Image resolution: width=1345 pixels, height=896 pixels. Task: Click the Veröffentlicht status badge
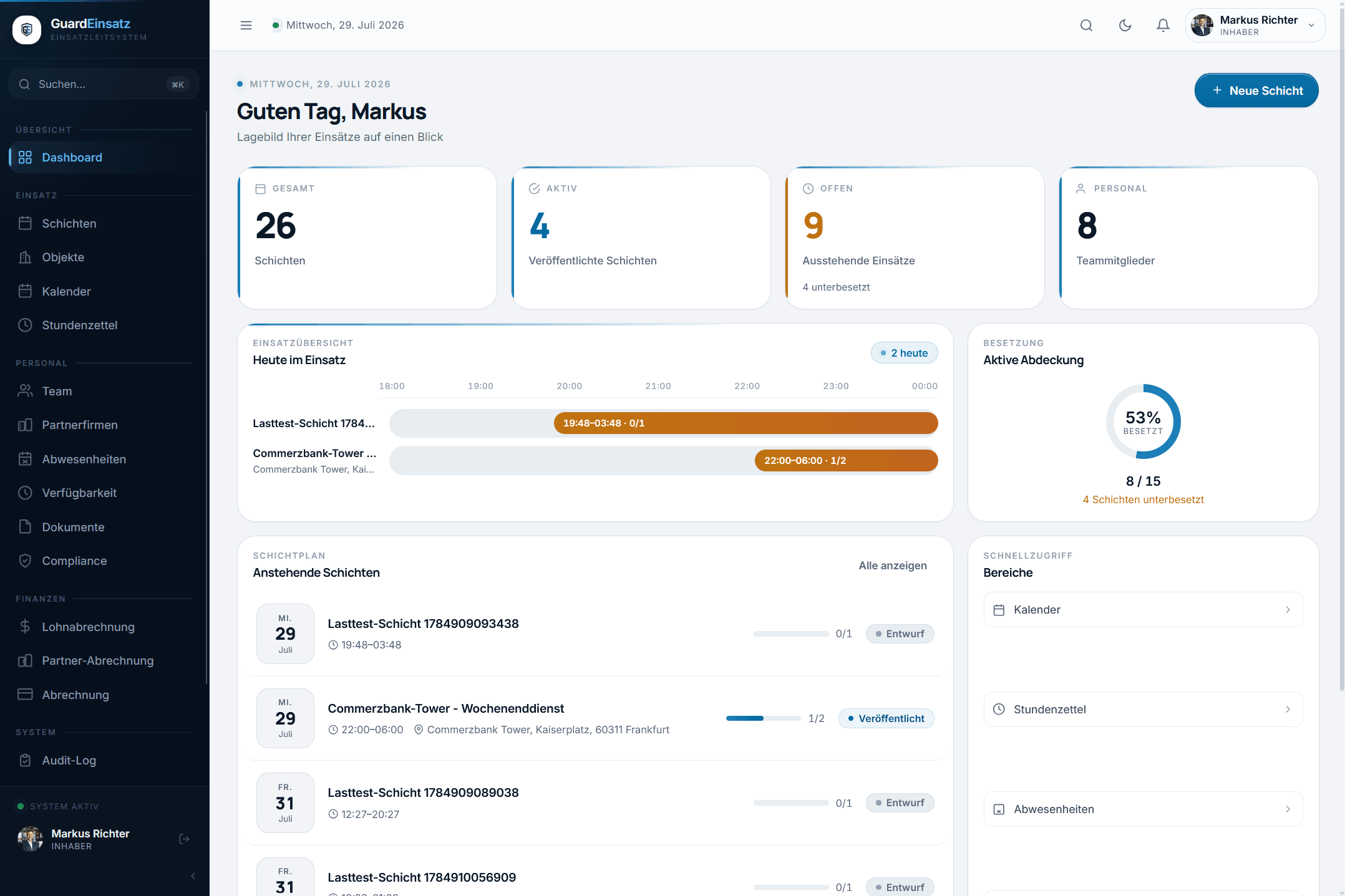coord(886,718)
